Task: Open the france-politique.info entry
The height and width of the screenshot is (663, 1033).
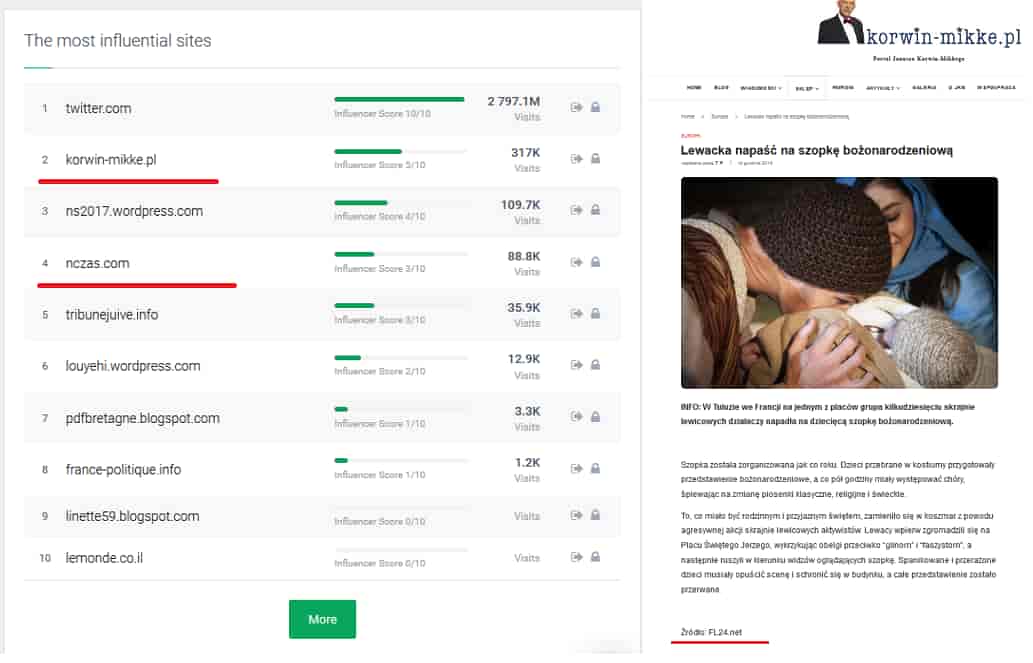Action: [x=123, y=469]
